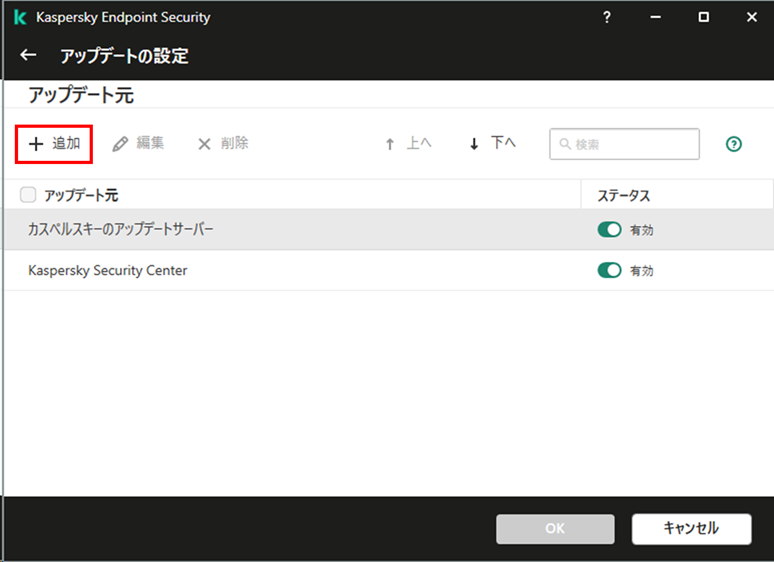Image resolution: width=774 pixels, height=562 pixels.
Task: Select the Kaspersky Security Center row
Action: (x=388, y=270)
